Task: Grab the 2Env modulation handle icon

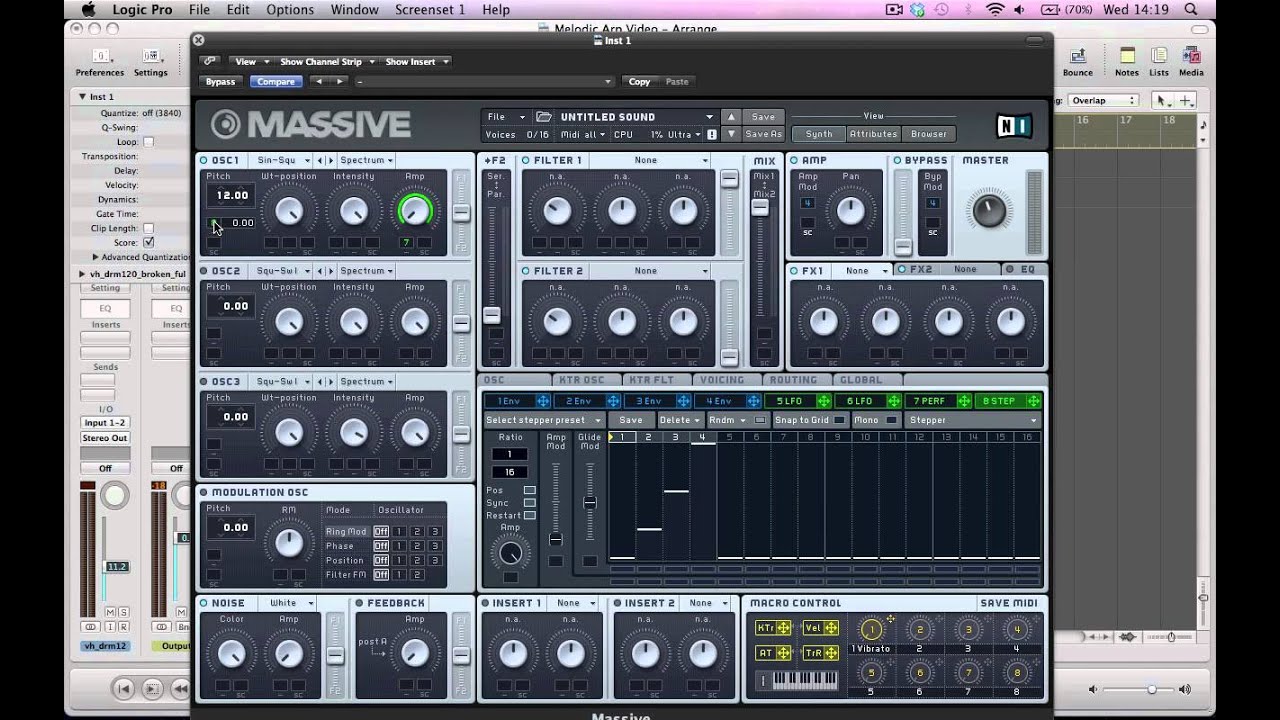Action: (x=613, y=401)
